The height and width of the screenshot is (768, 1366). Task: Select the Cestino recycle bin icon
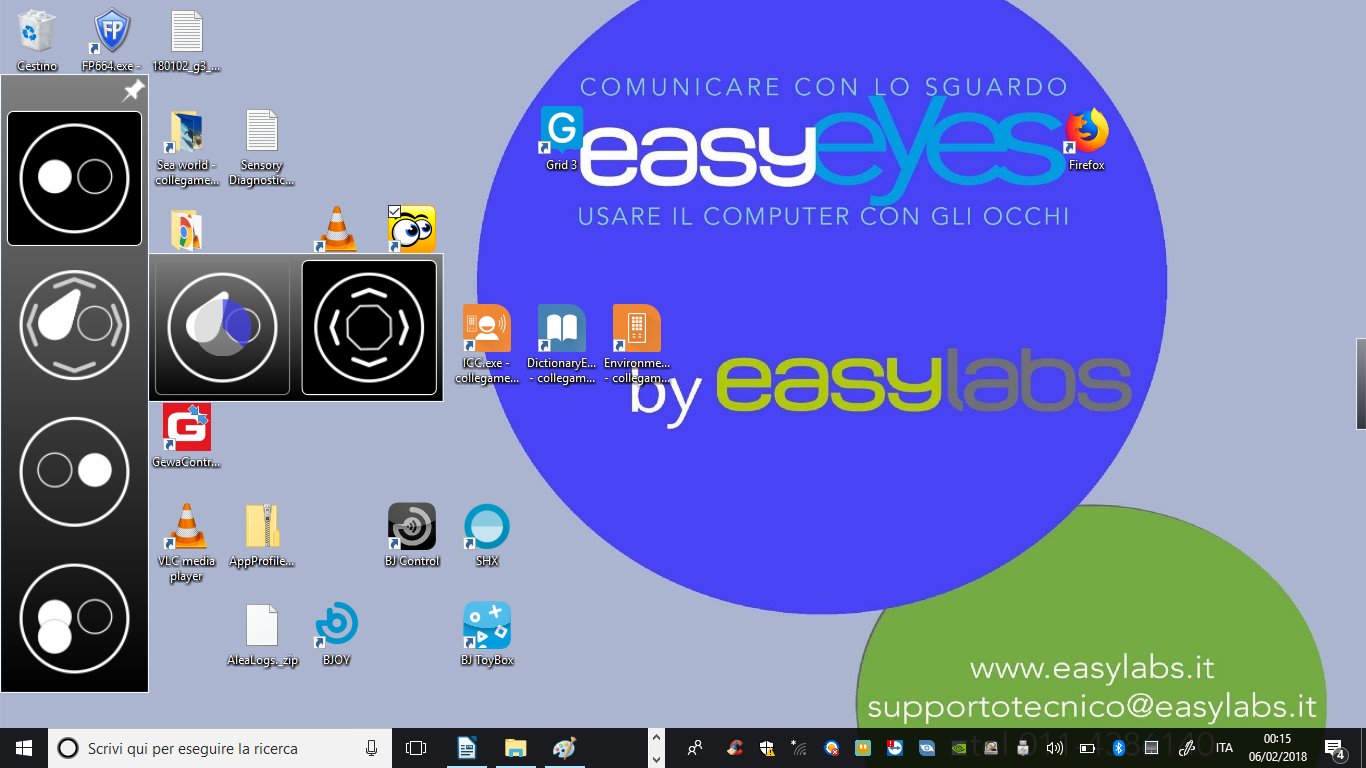tap(37, 41)
